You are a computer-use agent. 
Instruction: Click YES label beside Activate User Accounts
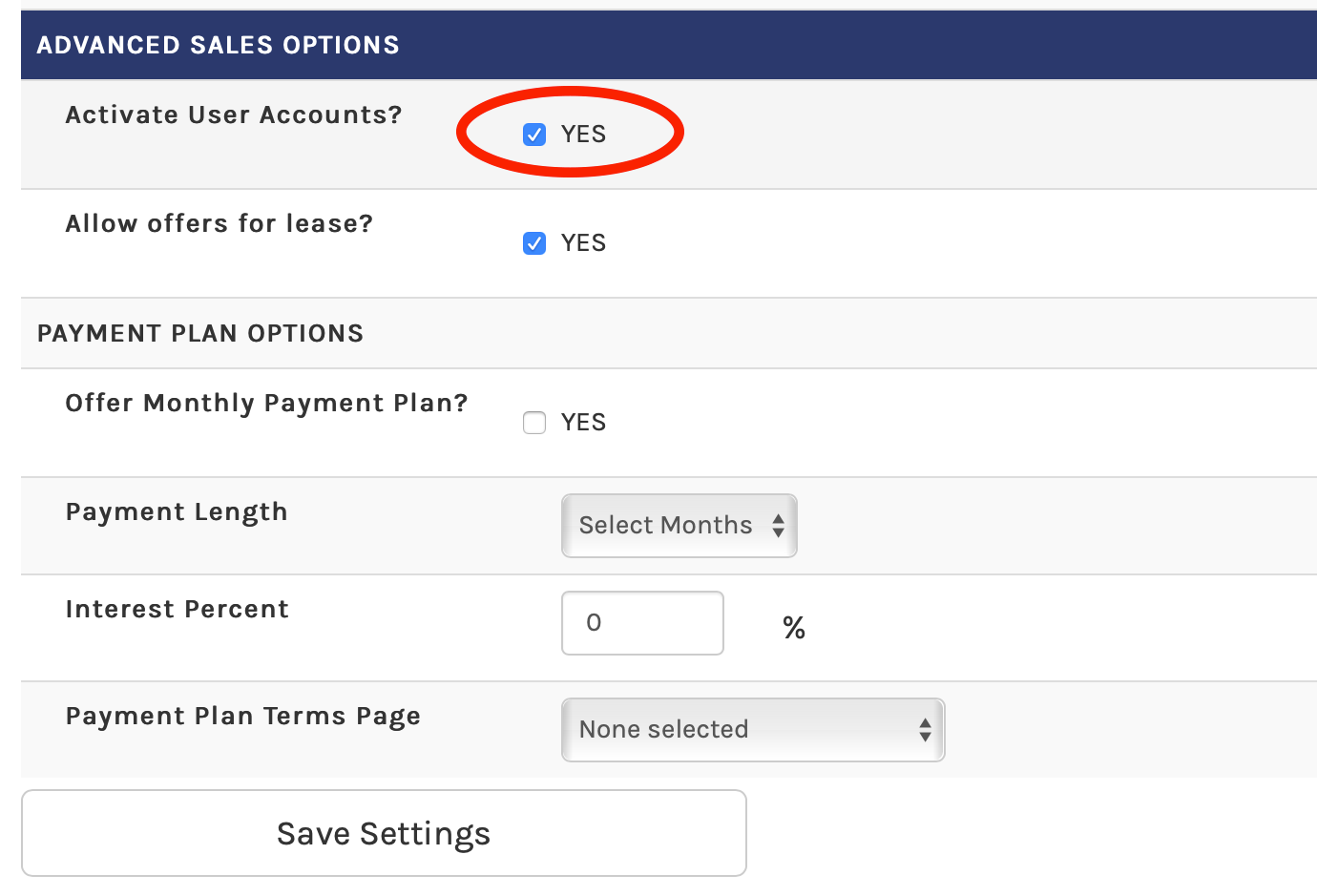pos(583,135)
